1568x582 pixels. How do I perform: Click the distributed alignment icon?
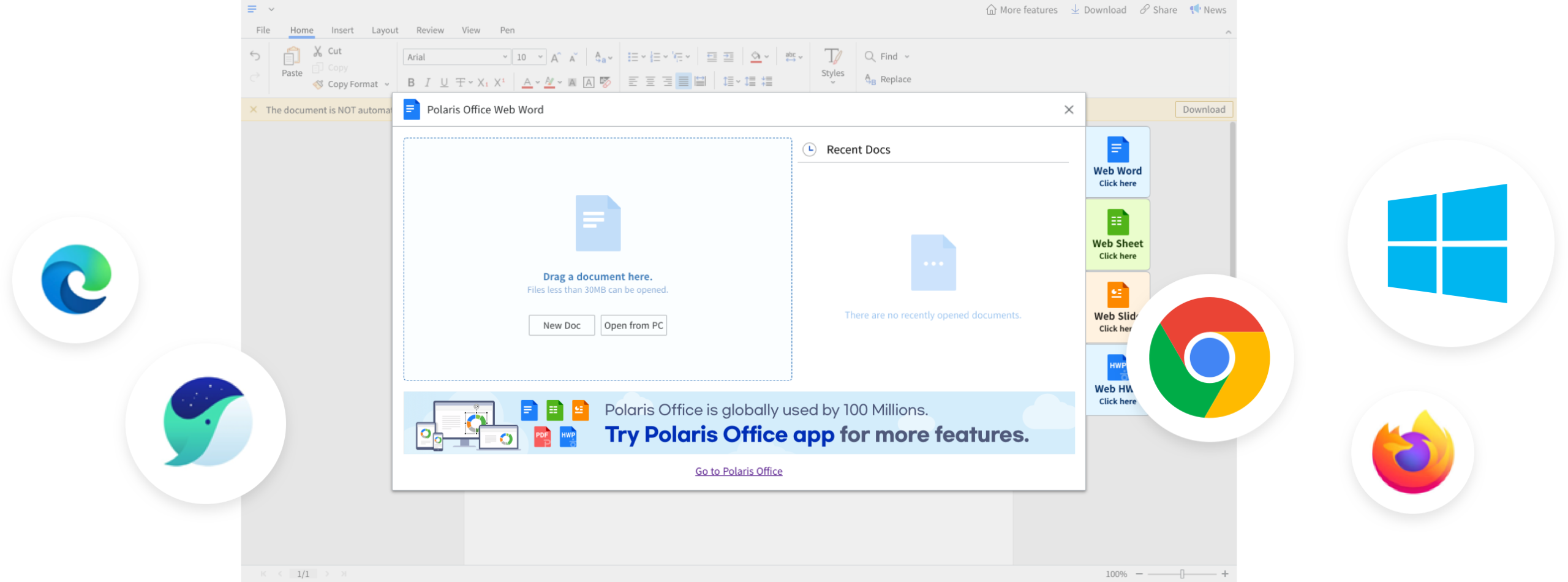coord(701,81)
